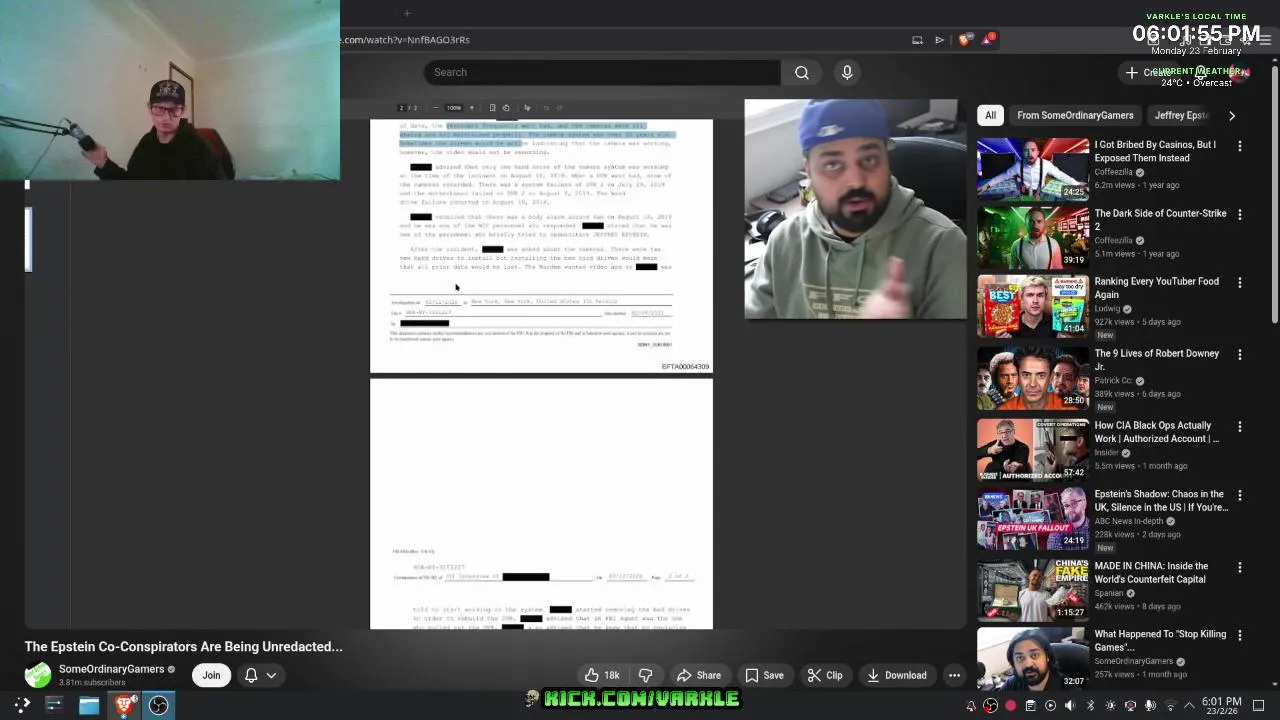The image size is (1280, 720).
Task: Open 'Ranking Every YouTuber Food Again' thumbnail
Action: [1033, 306]
